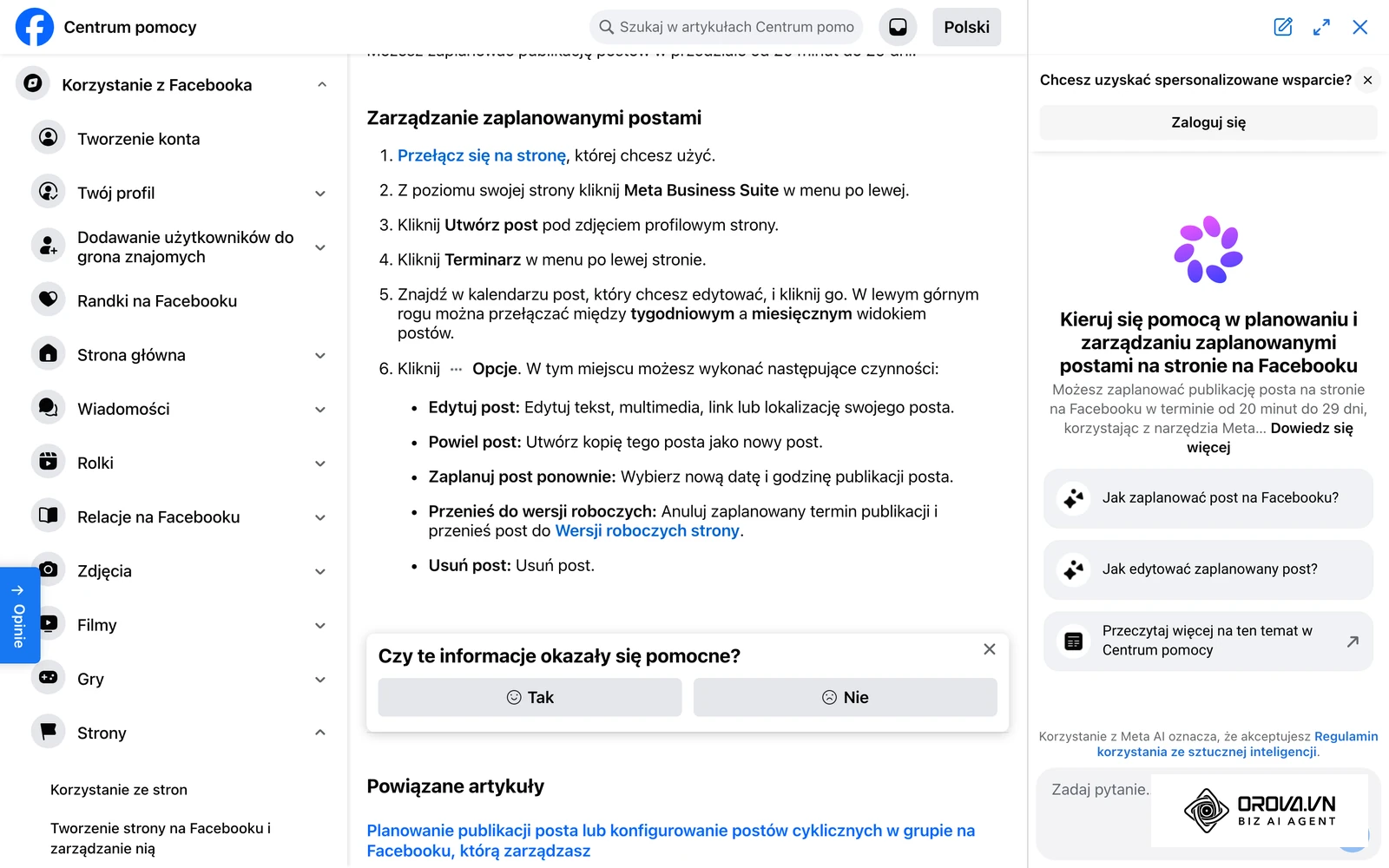This screenshot has width=1389, height=868.
Task: Click the Gry controller icon
Action: point(49,678)
